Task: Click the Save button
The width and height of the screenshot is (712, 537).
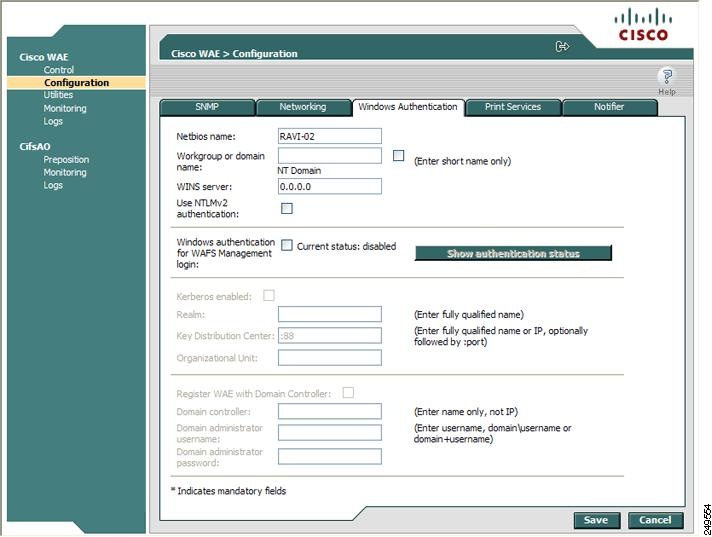Action: [x=596, y=520]
